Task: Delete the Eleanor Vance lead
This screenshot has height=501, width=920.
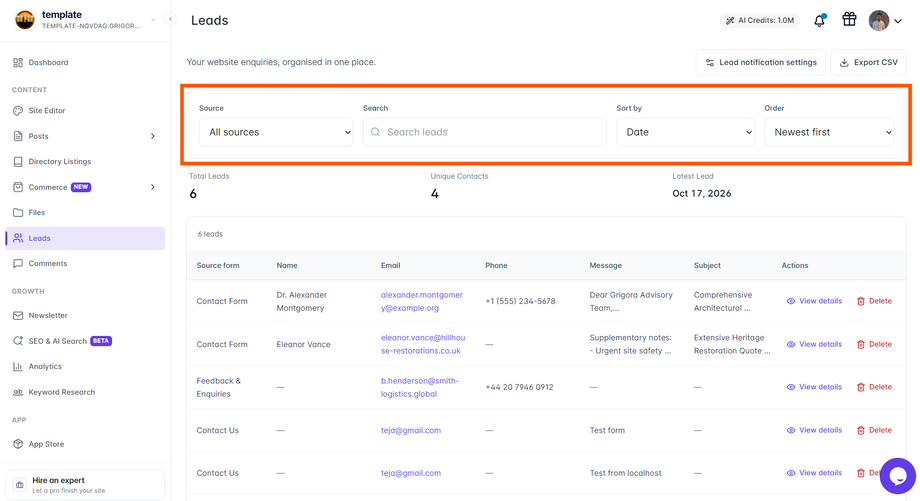Action: tap(874, 344)
